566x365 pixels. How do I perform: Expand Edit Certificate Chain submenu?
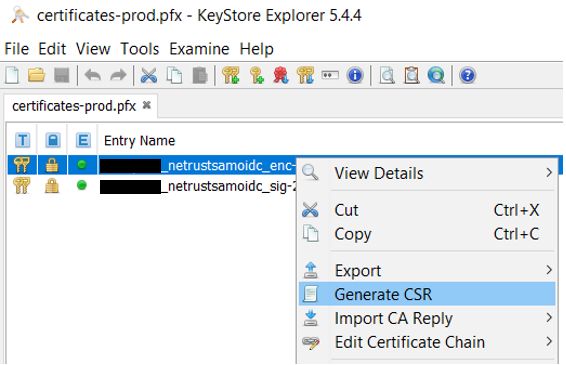click(x=427, y=342)
